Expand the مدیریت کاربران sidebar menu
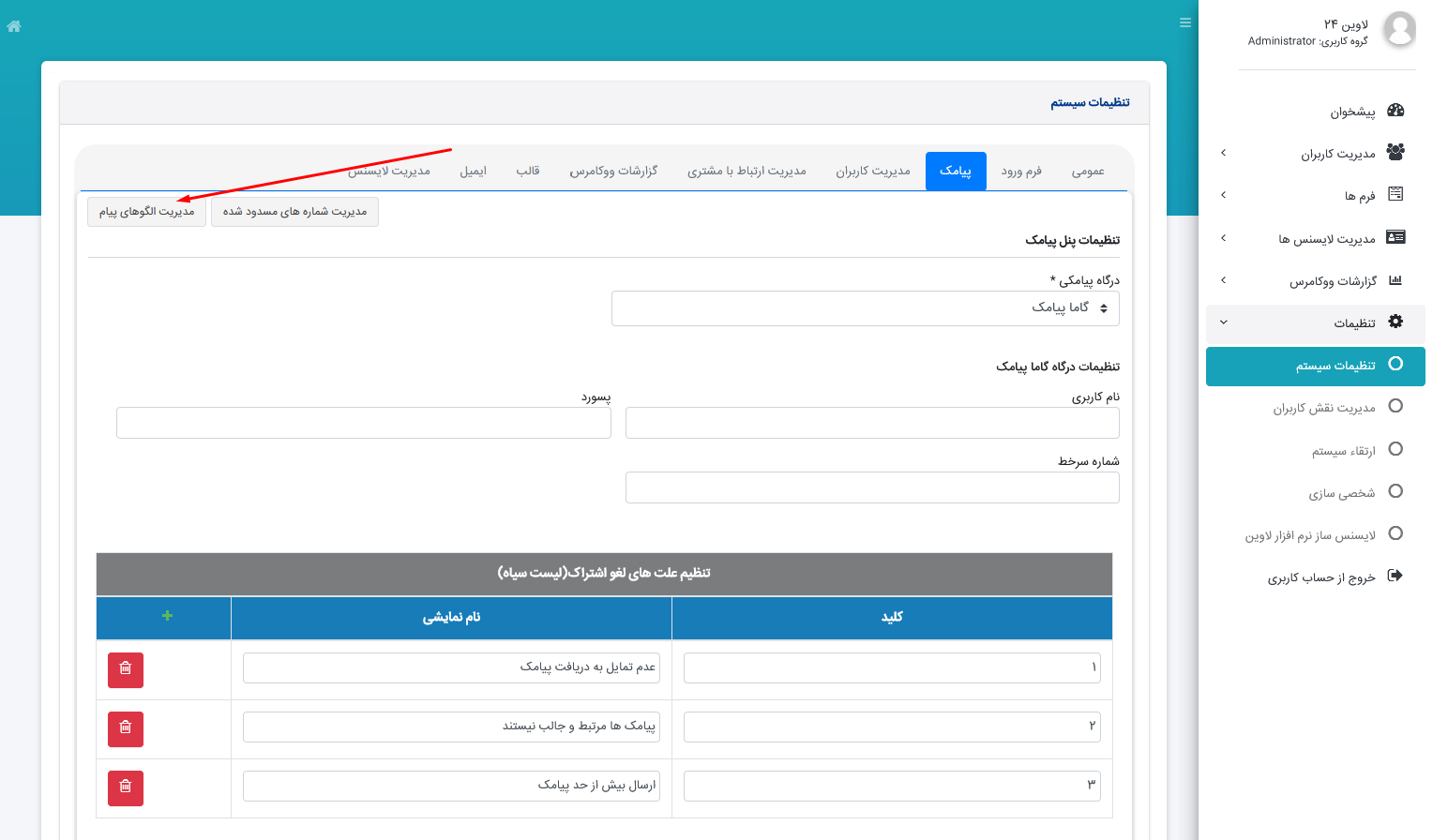The image size is (1433, 840). pos(1223,152)
